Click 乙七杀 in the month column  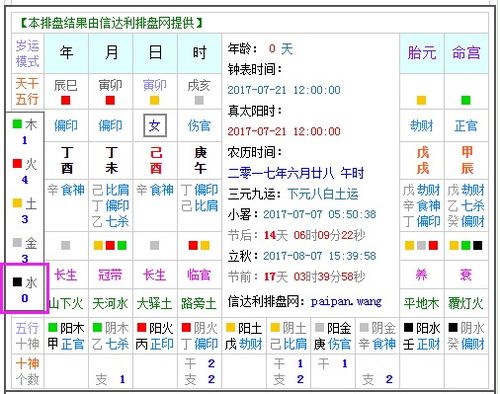tap(110, 221)
